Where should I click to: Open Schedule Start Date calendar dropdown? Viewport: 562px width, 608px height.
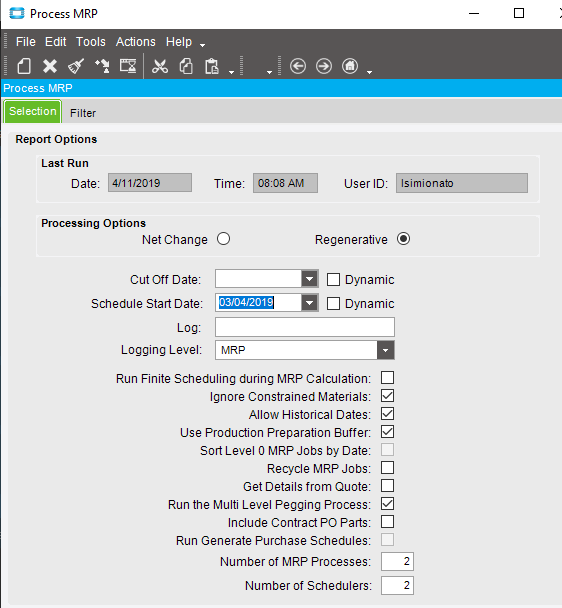click(x=310, y=303)
